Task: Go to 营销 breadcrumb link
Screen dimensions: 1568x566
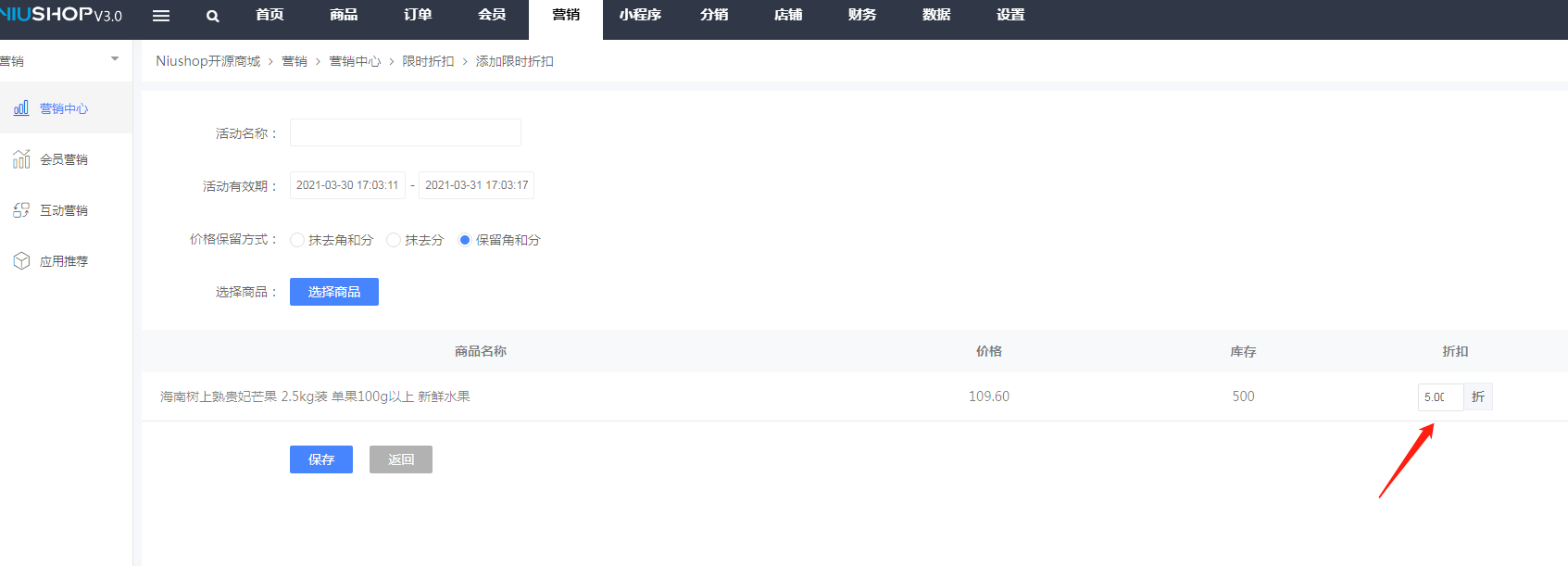Action: coord(295,61)
